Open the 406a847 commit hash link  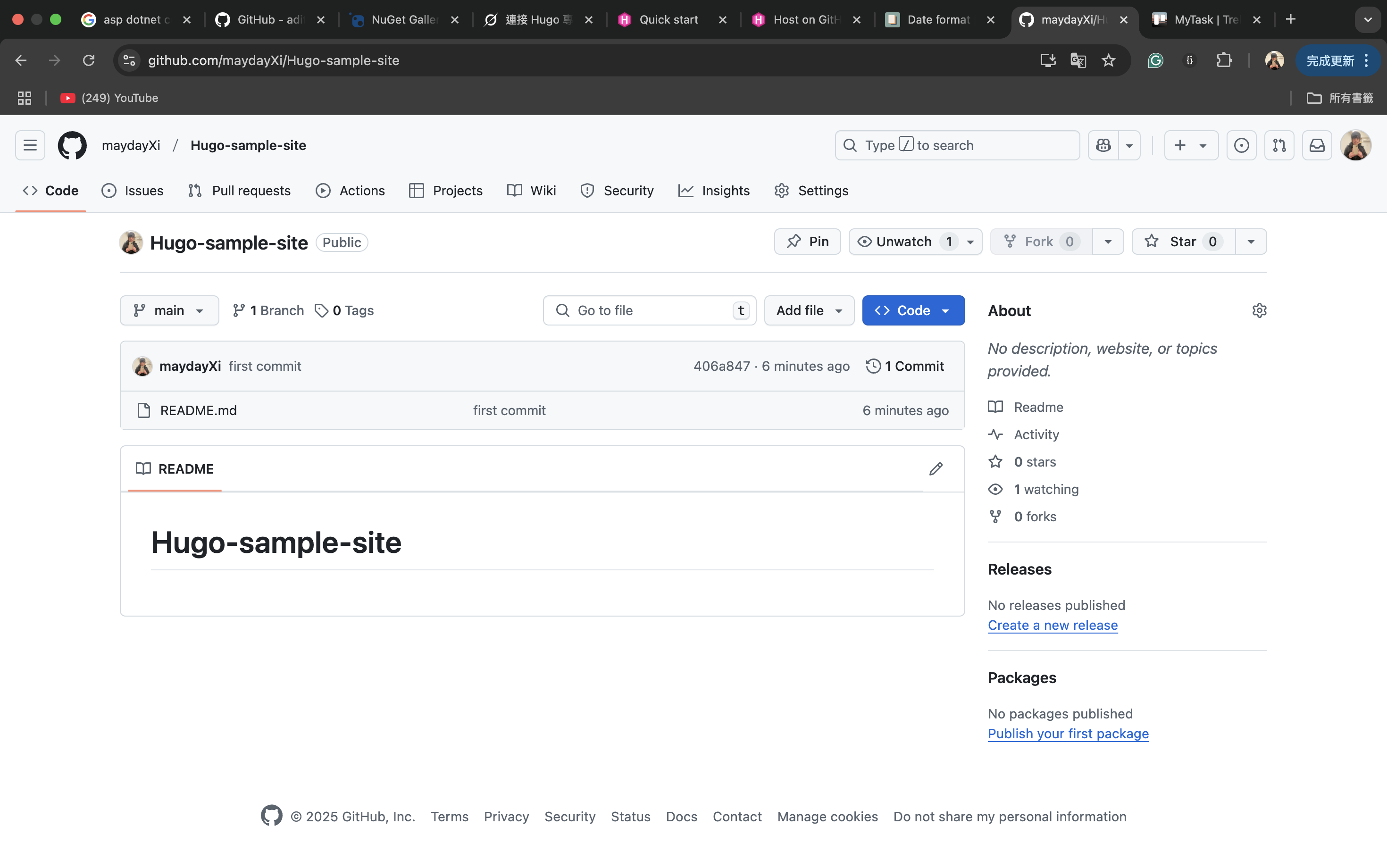click(722, 366)
